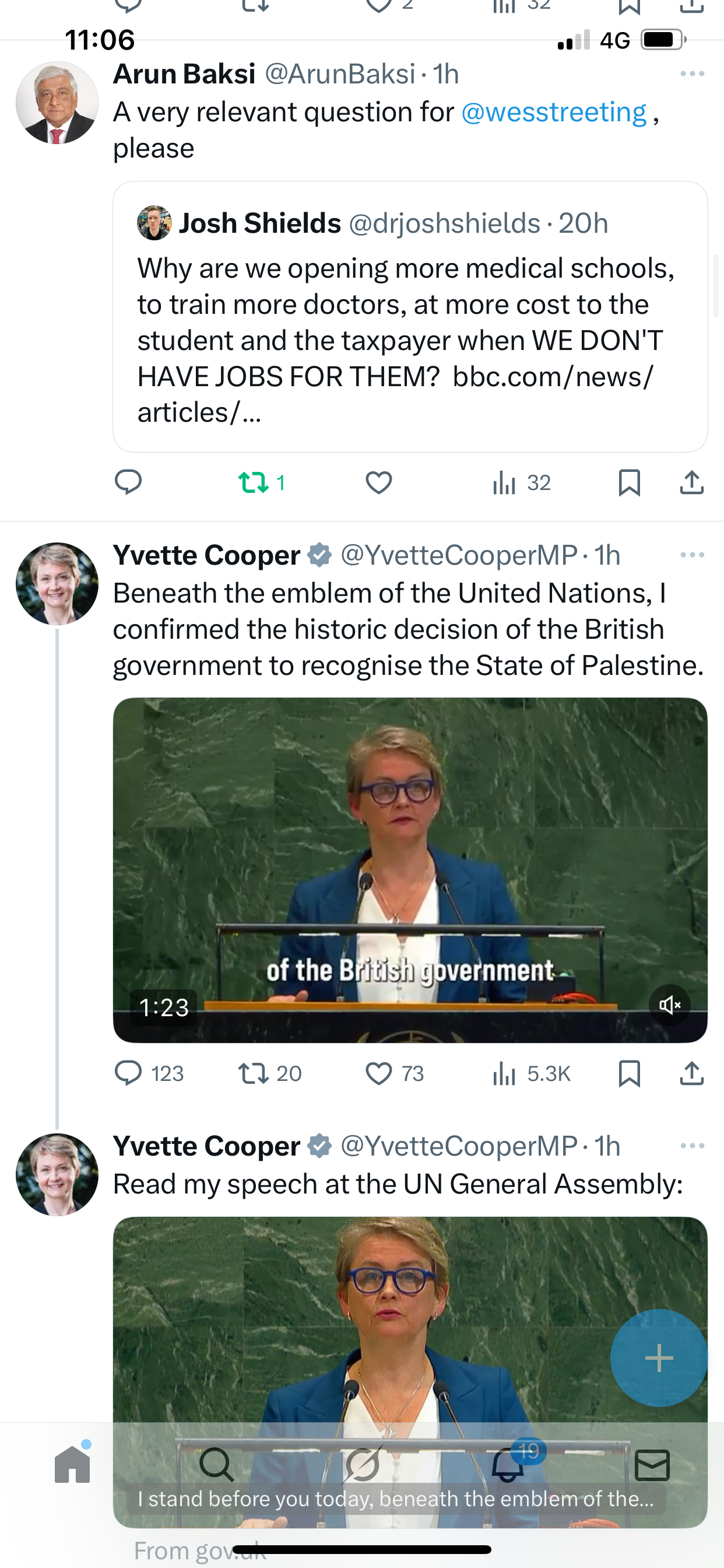Reply to Yvette Cooper's tweet with 123 replies

pyautogui.click(x=128, y=1073)
